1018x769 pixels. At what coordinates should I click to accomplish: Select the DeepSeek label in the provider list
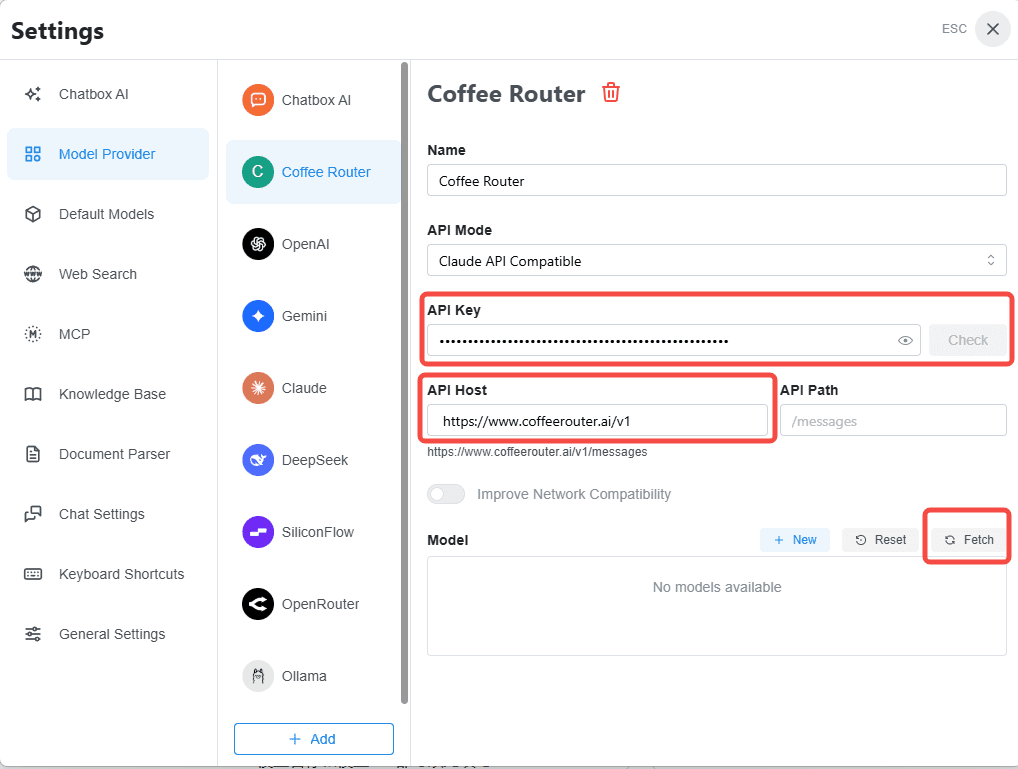coord(315,460)
